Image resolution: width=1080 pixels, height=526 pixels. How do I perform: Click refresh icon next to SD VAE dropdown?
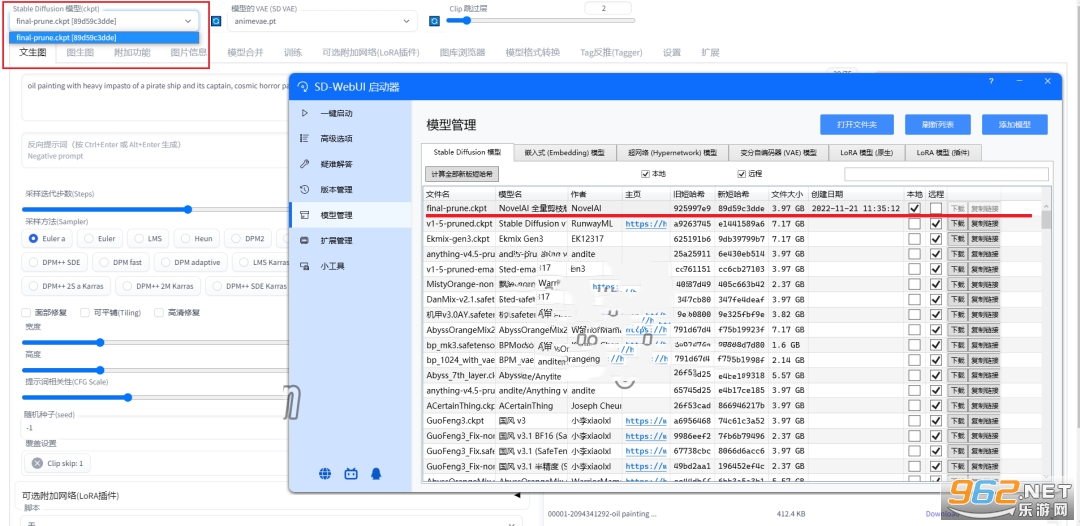(435, 21)
